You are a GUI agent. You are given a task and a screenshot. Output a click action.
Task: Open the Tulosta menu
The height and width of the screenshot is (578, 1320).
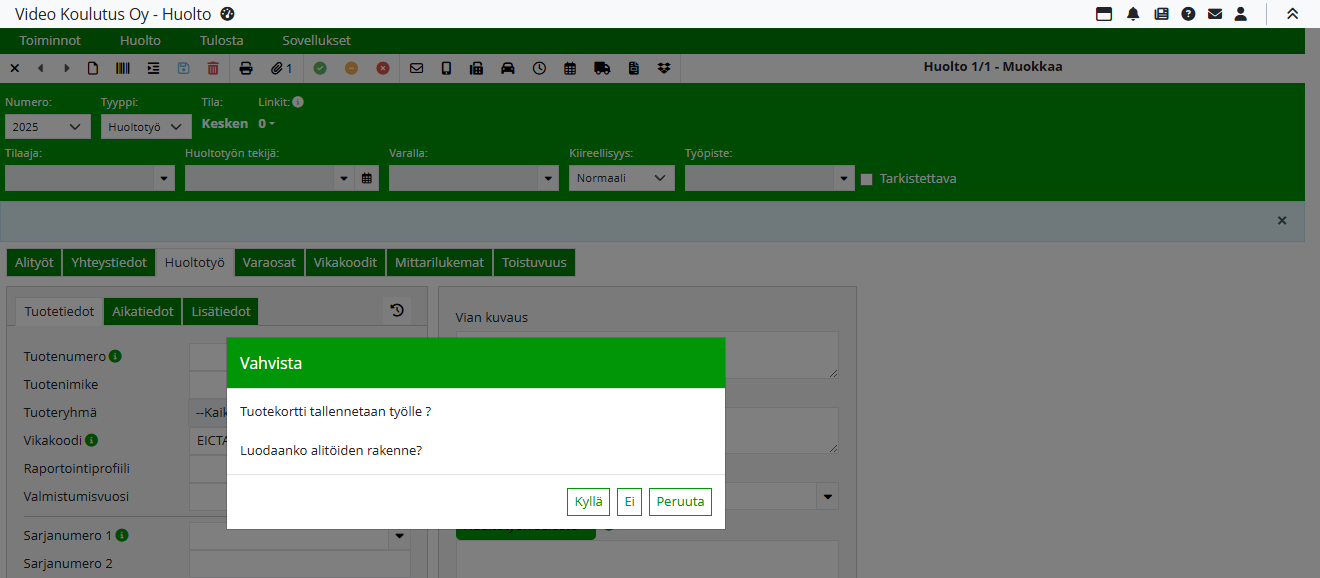[x=221, y=41]
